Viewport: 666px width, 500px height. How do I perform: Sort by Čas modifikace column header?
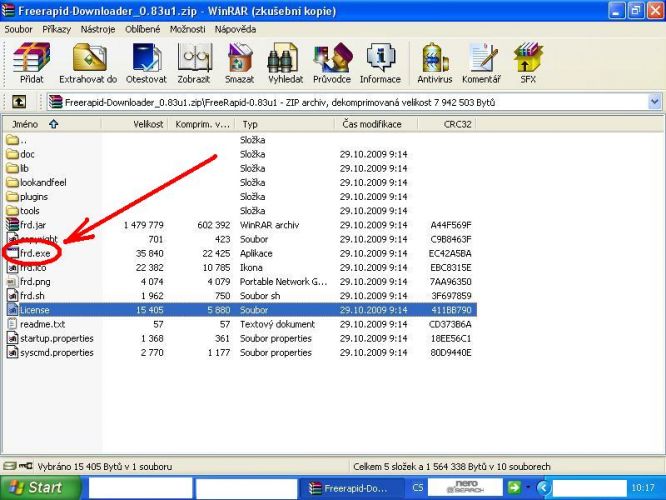(x=376, y=124)
